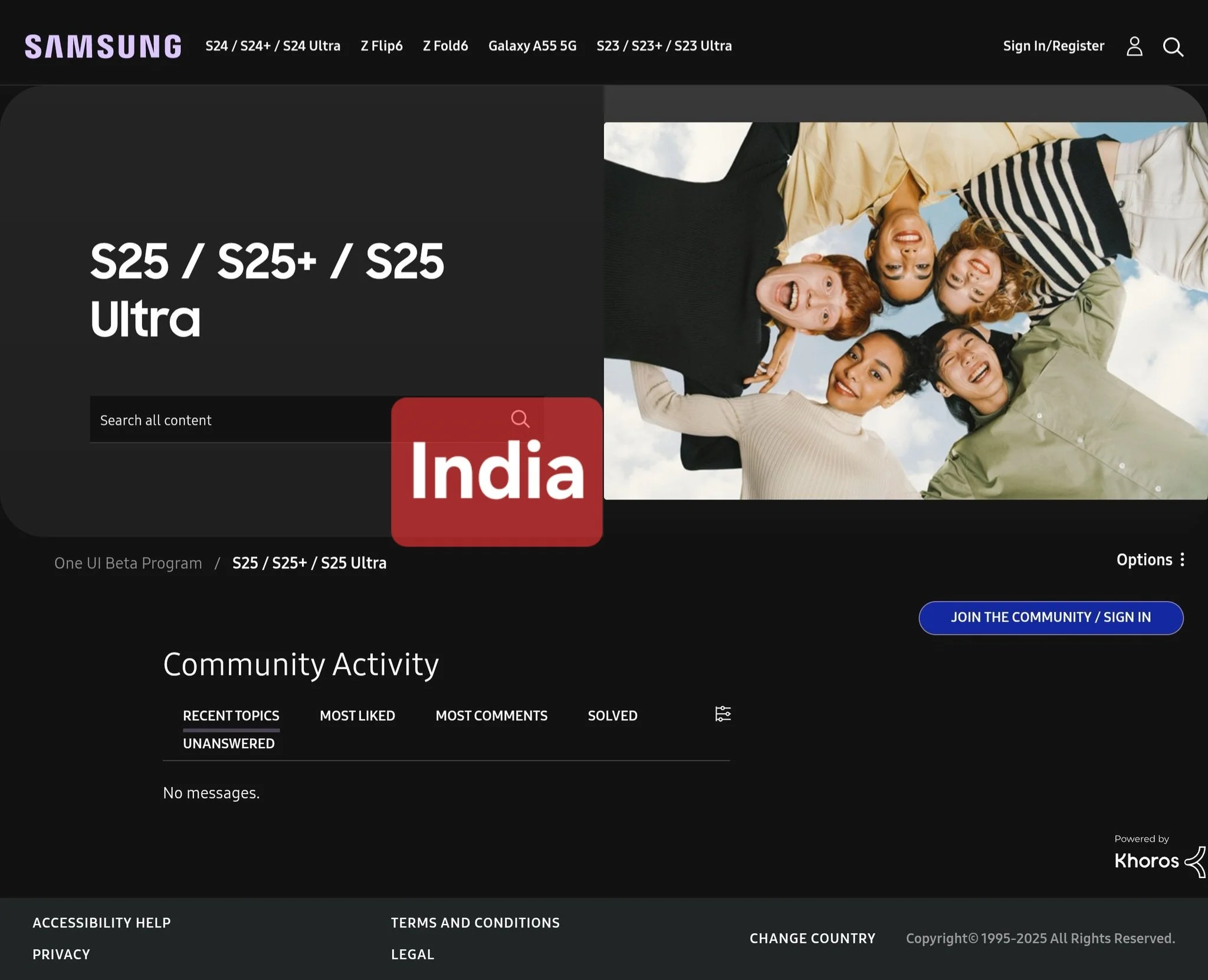Open the header search magnifier icon
The height and width of the screenshot is (980, 1208).
[1173, 47]
